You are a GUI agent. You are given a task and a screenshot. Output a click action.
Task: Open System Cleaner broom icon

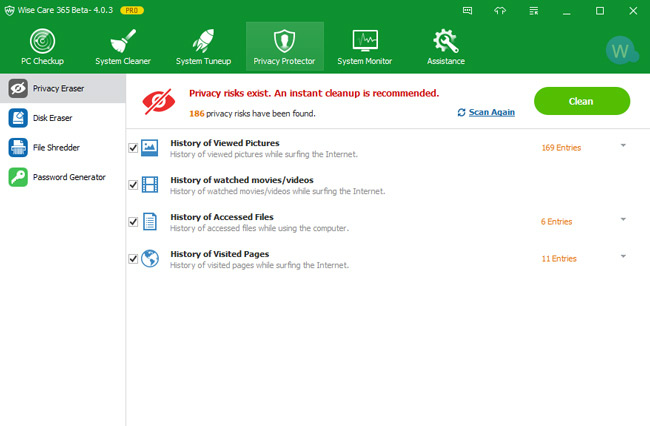click(123, 41)
